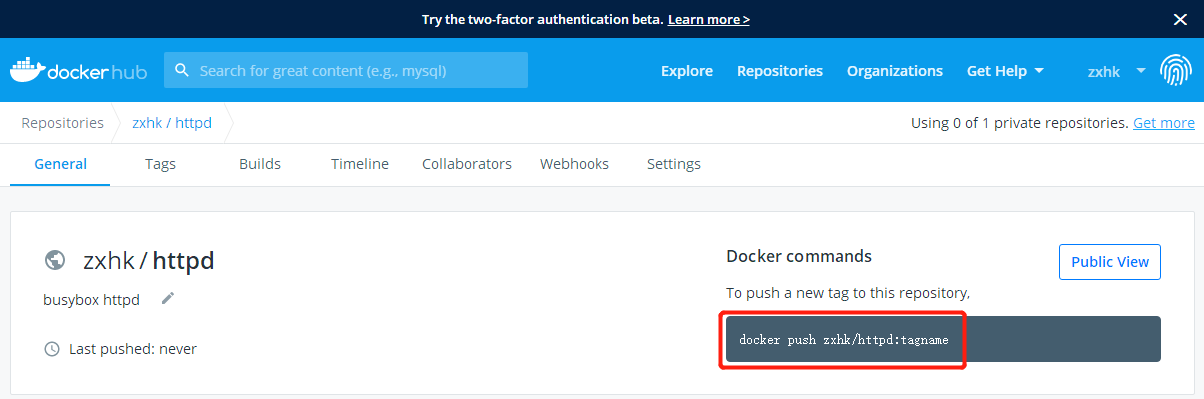1204x399 pixels.
Task: Click the Get more private repositories link
Action: point(1164,123)
